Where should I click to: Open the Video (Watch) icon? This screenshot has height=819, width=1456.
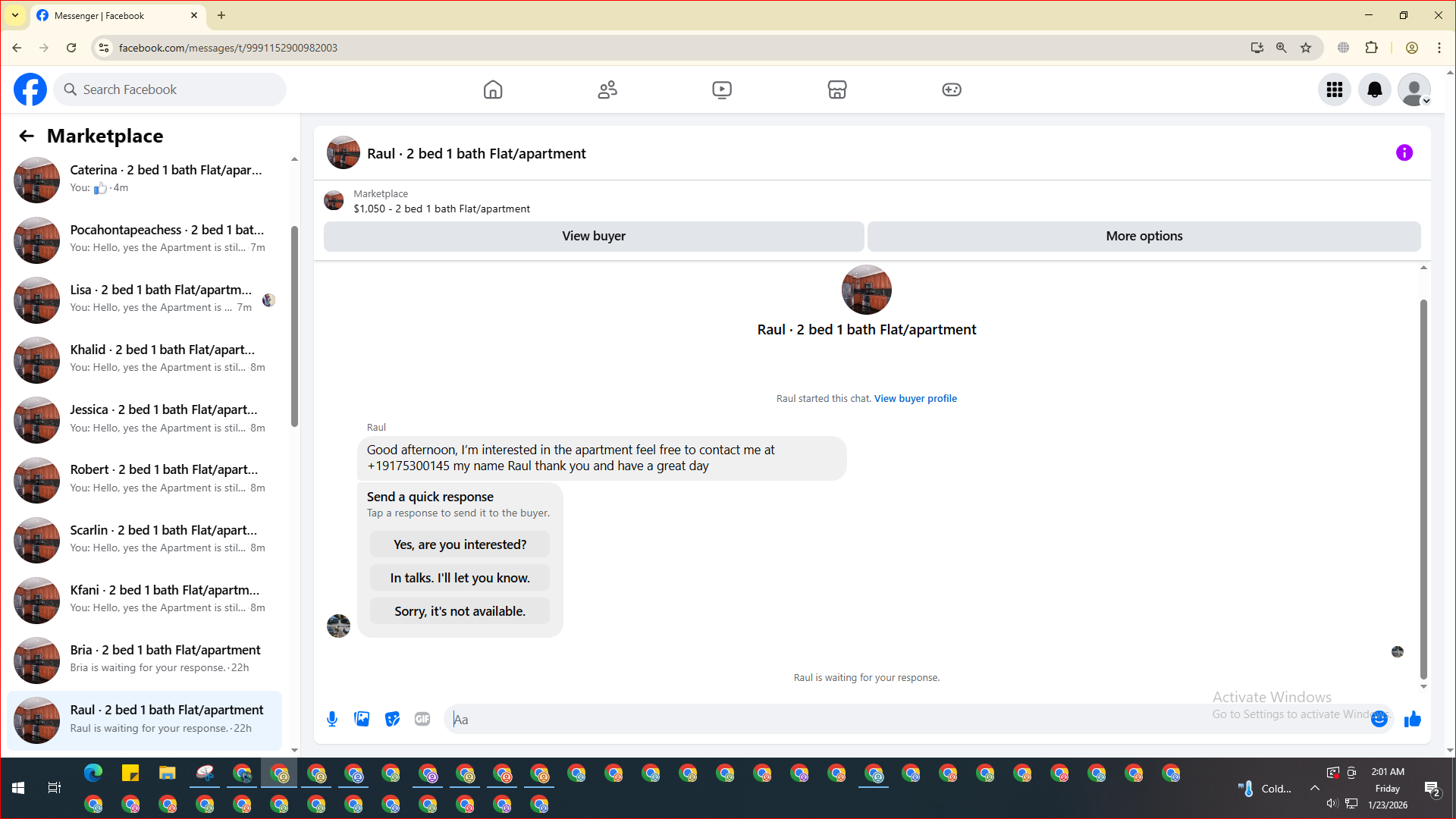coord(722,89)
